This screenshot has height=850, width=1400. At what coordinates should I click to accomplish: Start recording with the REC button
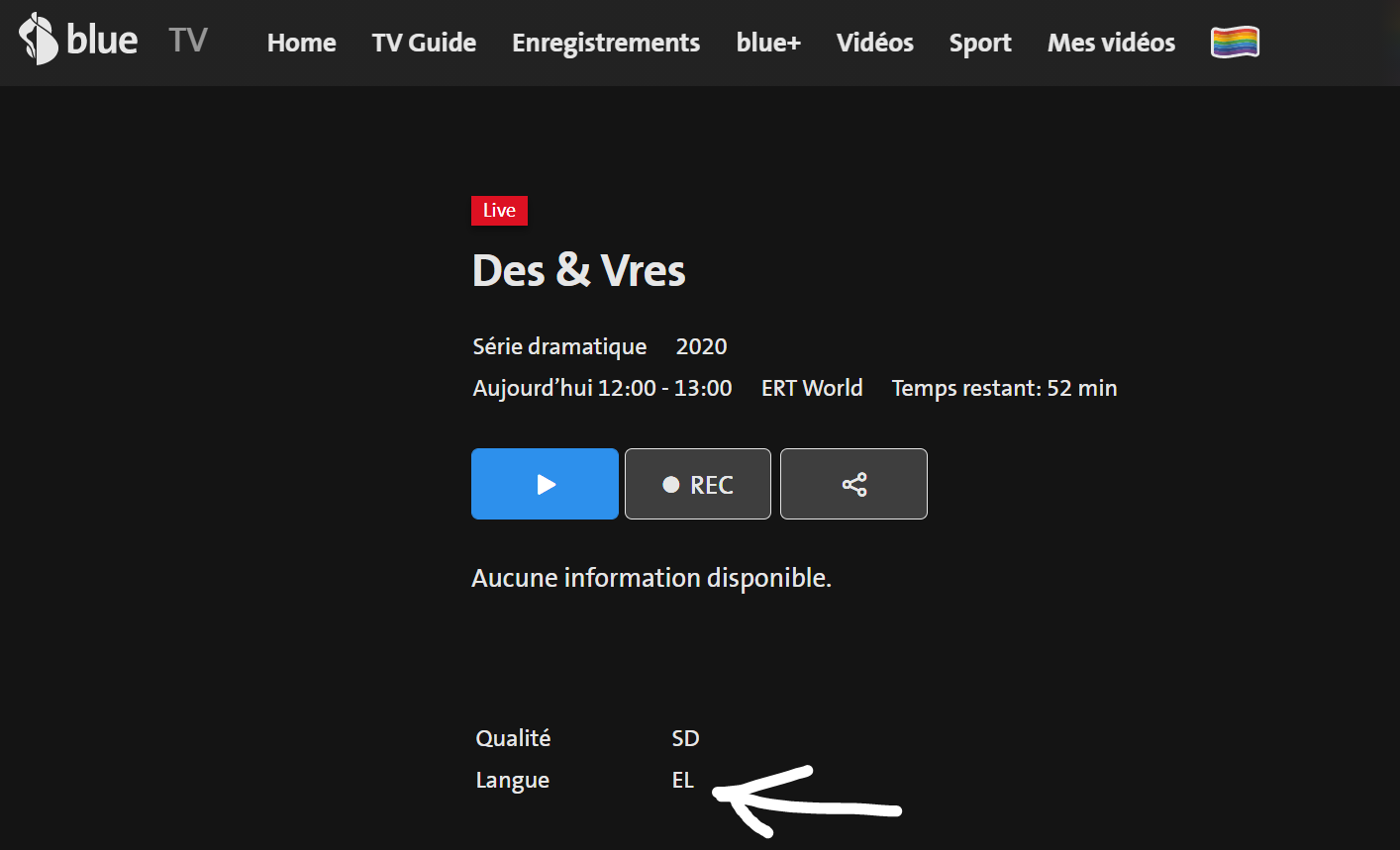tap(698, 484)
